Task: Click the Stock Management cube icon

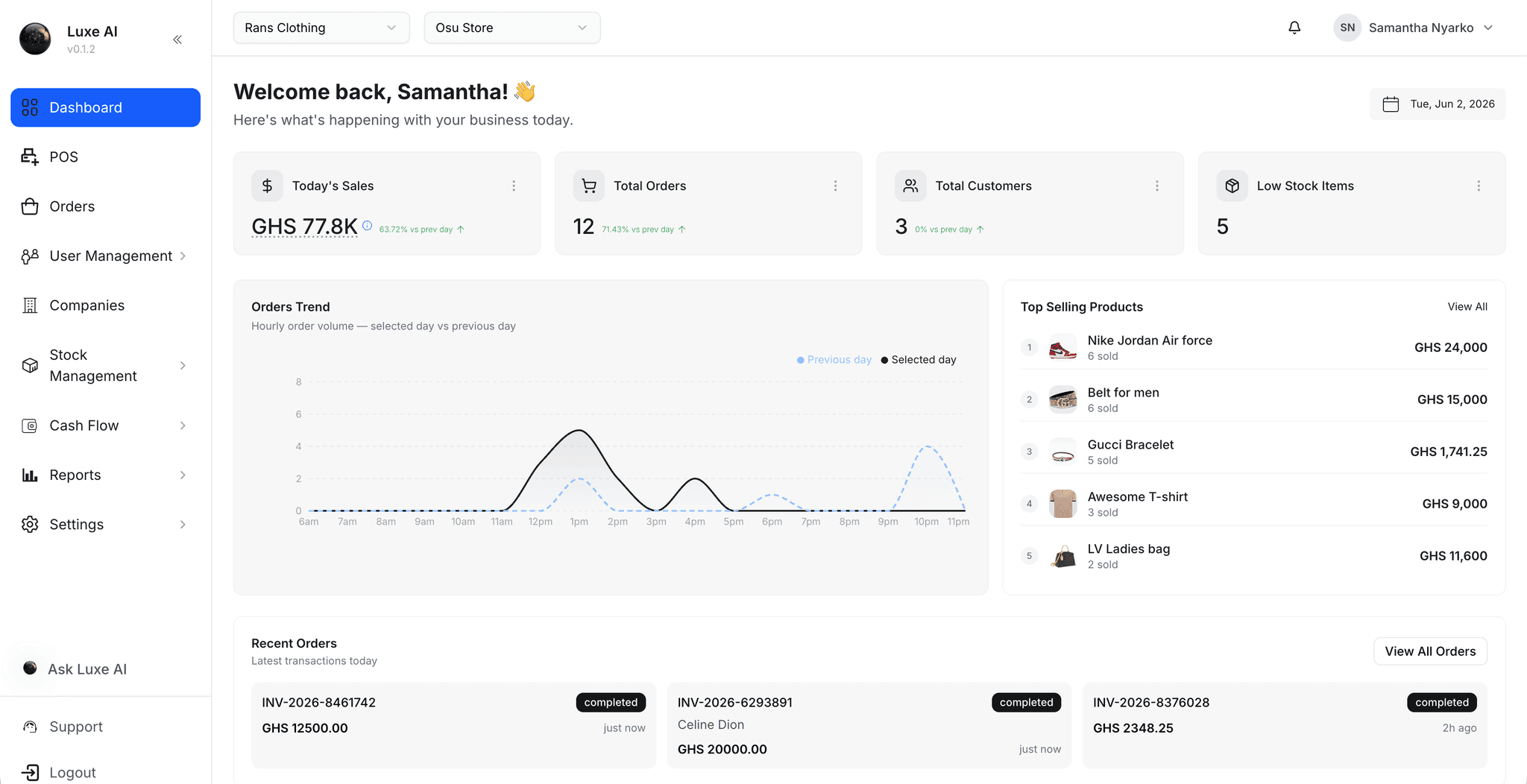Action: pyautogui.click(x=30, y=365)
